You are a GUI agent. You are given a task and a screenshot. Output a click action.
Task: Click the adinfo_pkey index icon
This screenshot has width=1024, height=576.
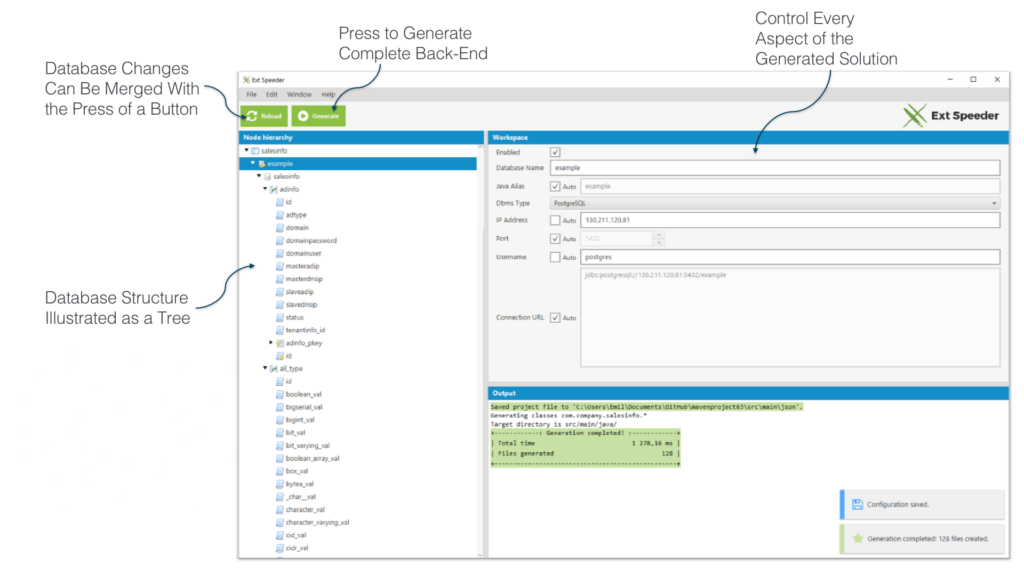(x=280, y=342)
